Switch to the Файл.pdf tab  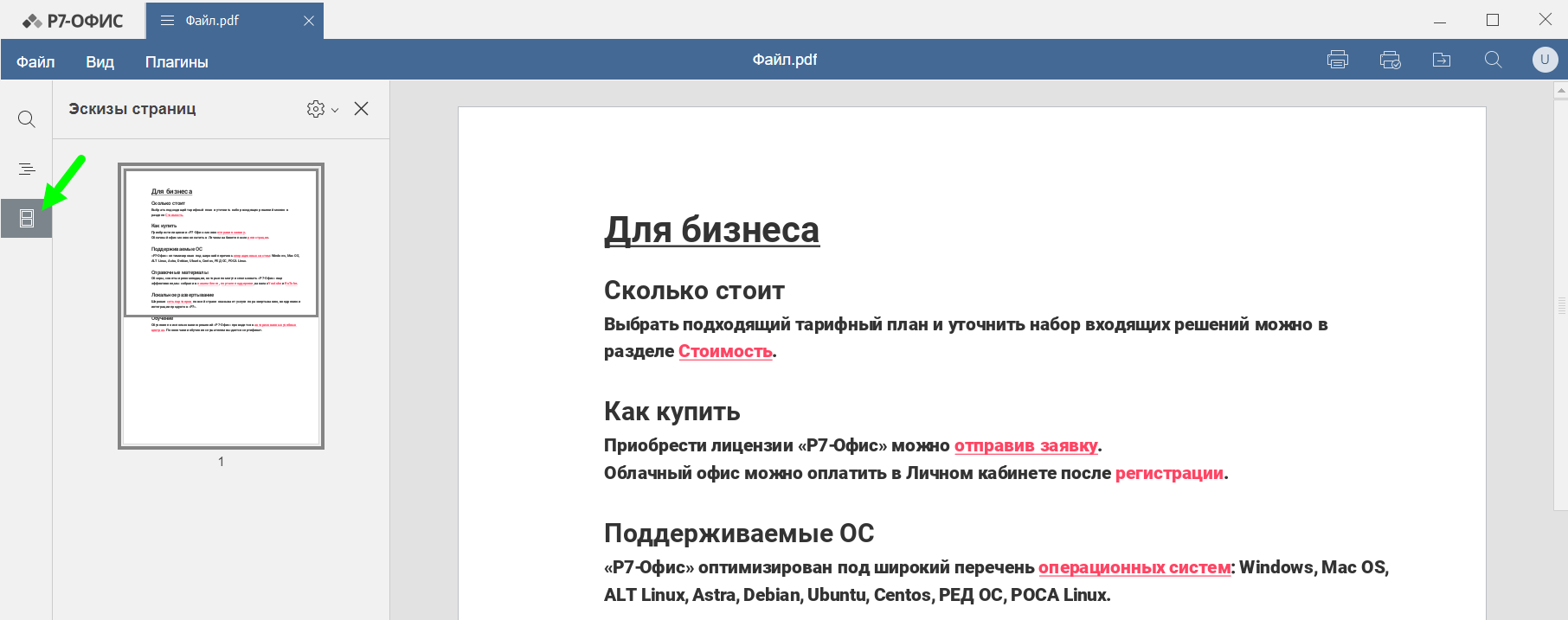212,21
